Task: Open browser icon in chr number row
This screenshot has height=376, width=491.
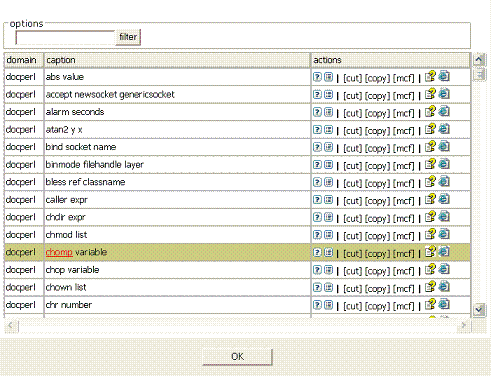Action: click(444, 304)
